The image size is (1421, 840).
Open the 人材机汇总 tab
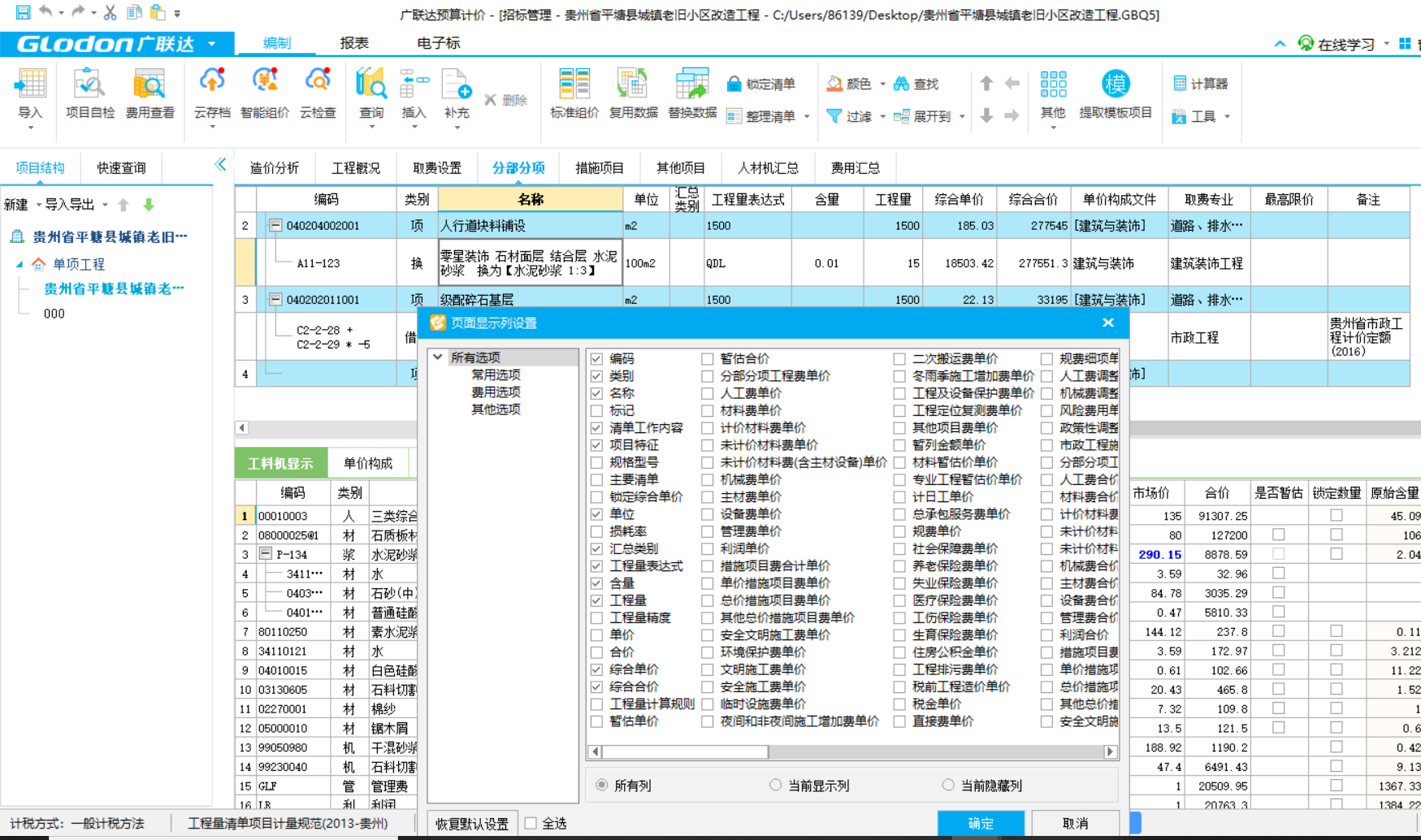tap(768, 167)
